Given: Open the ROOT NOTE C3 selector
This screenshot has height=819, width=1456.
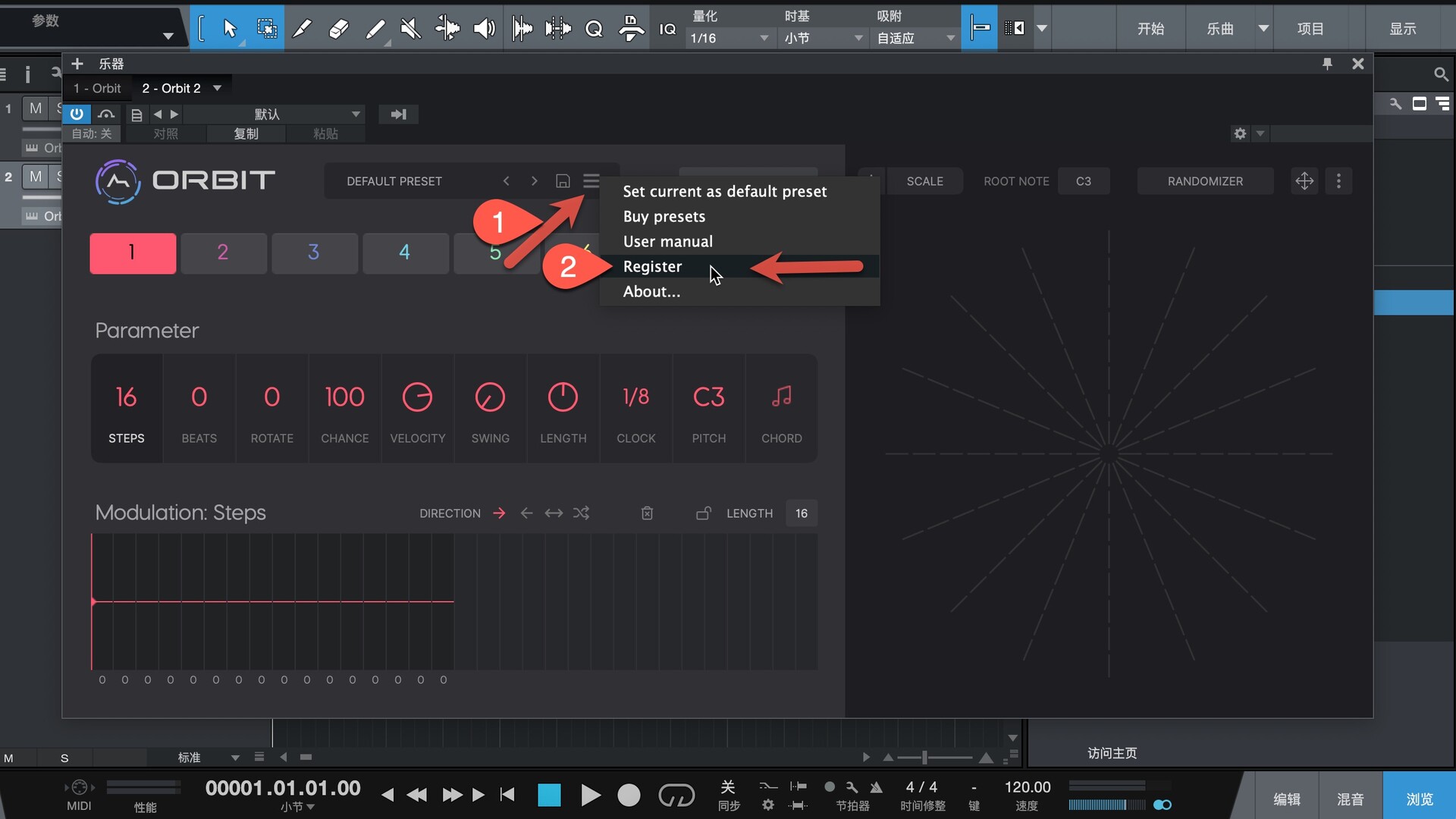Looking at the screenshot, I should click(x=1084, y=181).
